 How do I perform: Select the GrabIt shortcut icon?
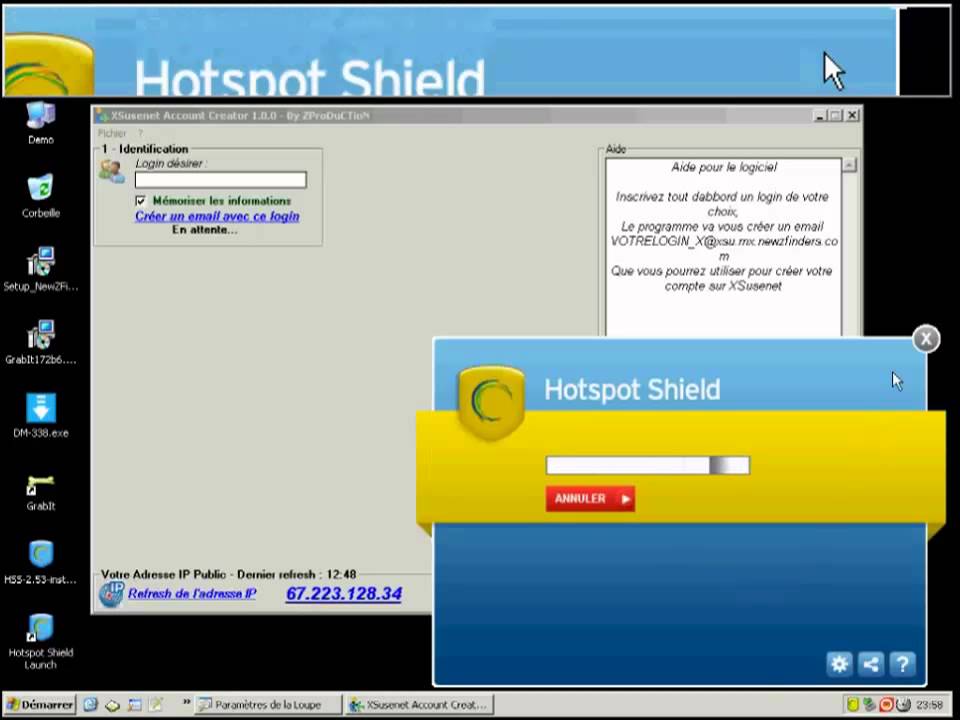(x=40, y=484)
